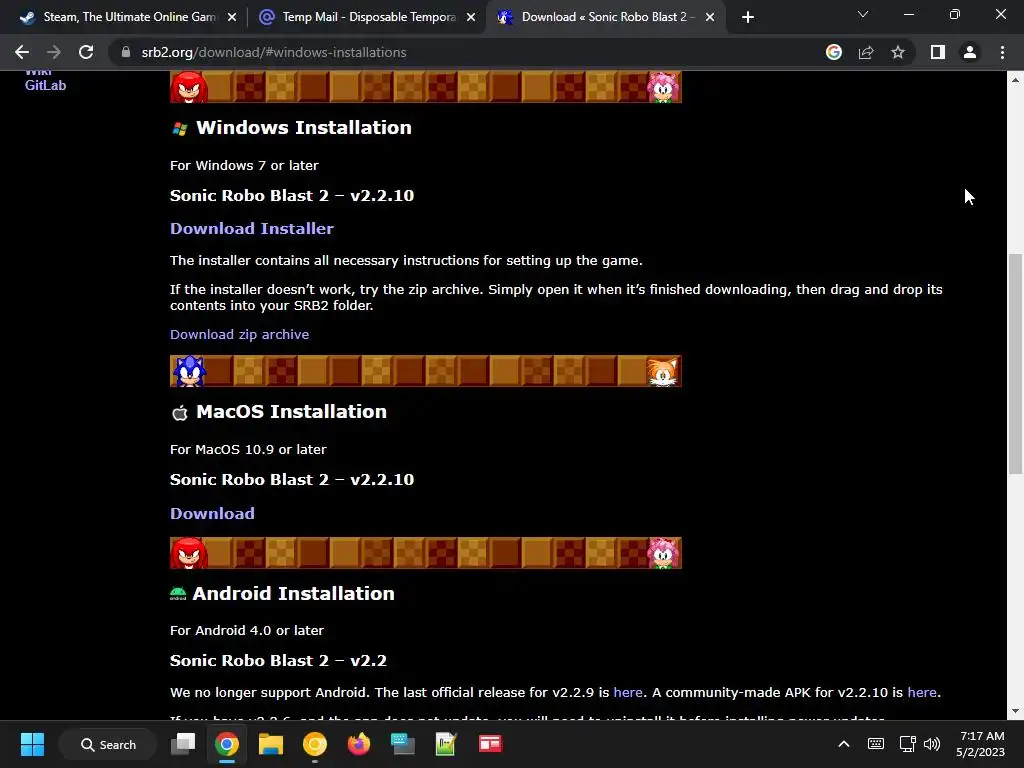
Task: Open the Google icon in address bar
Action: (x=833, y=52)
